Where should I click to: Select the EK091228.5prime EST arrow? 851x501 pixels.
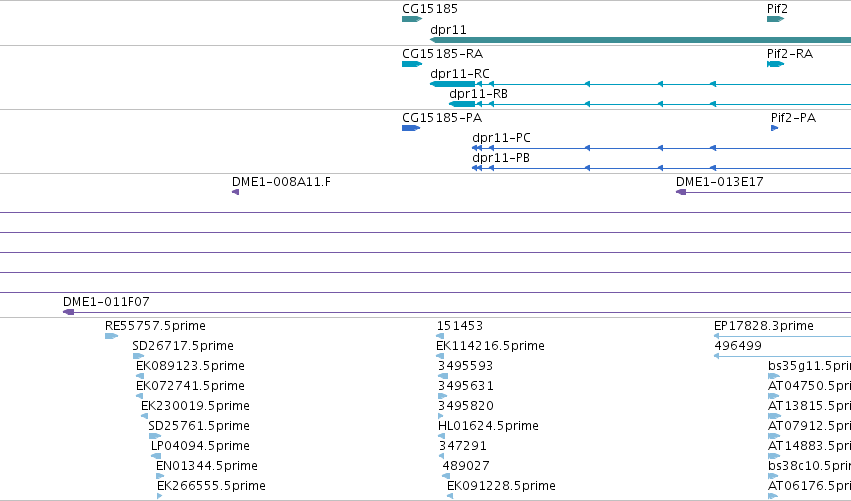(x=450, y=496)
